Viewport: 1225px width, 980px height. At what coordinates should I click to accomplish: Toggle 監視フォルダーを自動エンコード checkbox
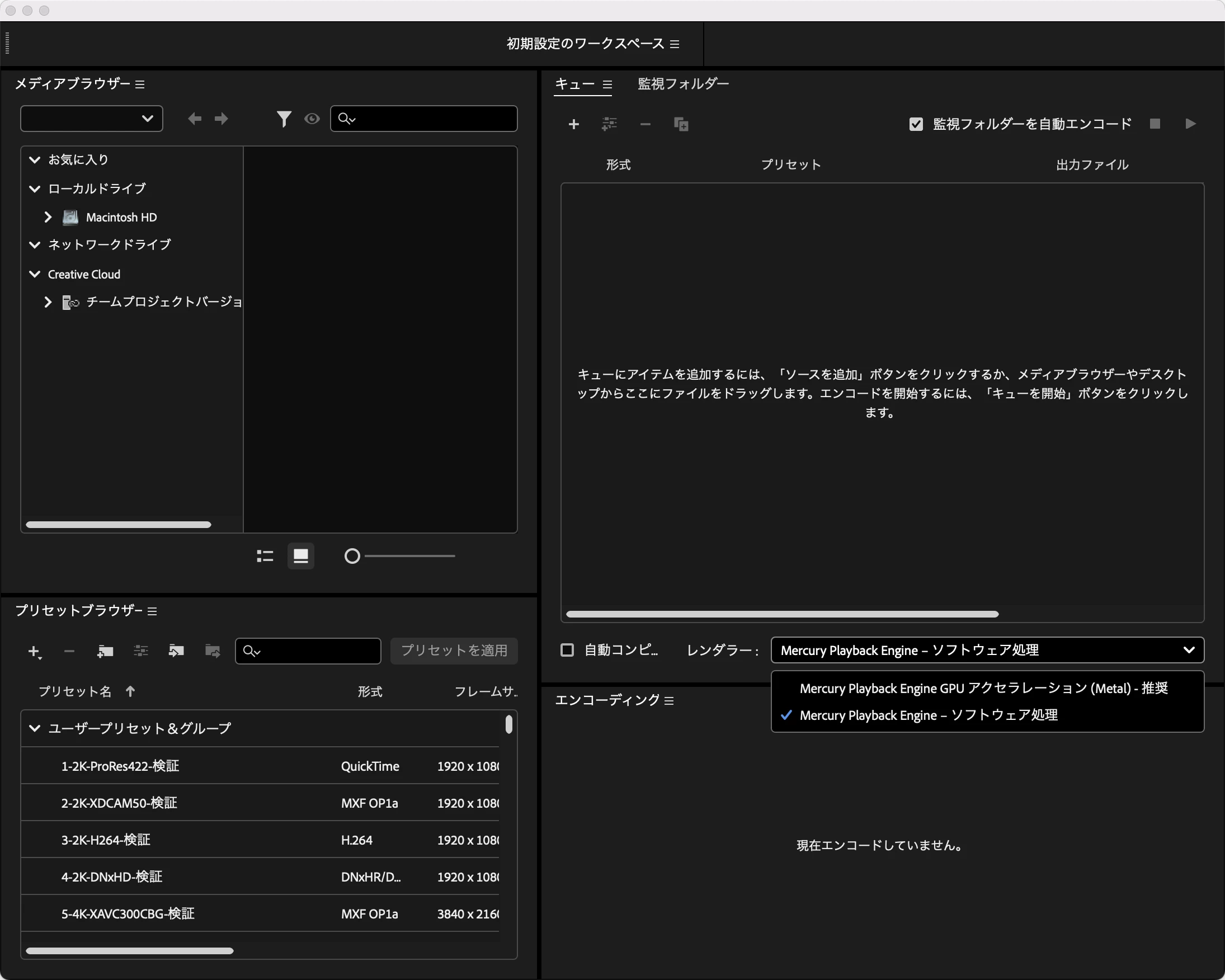[x=916, y=124]
